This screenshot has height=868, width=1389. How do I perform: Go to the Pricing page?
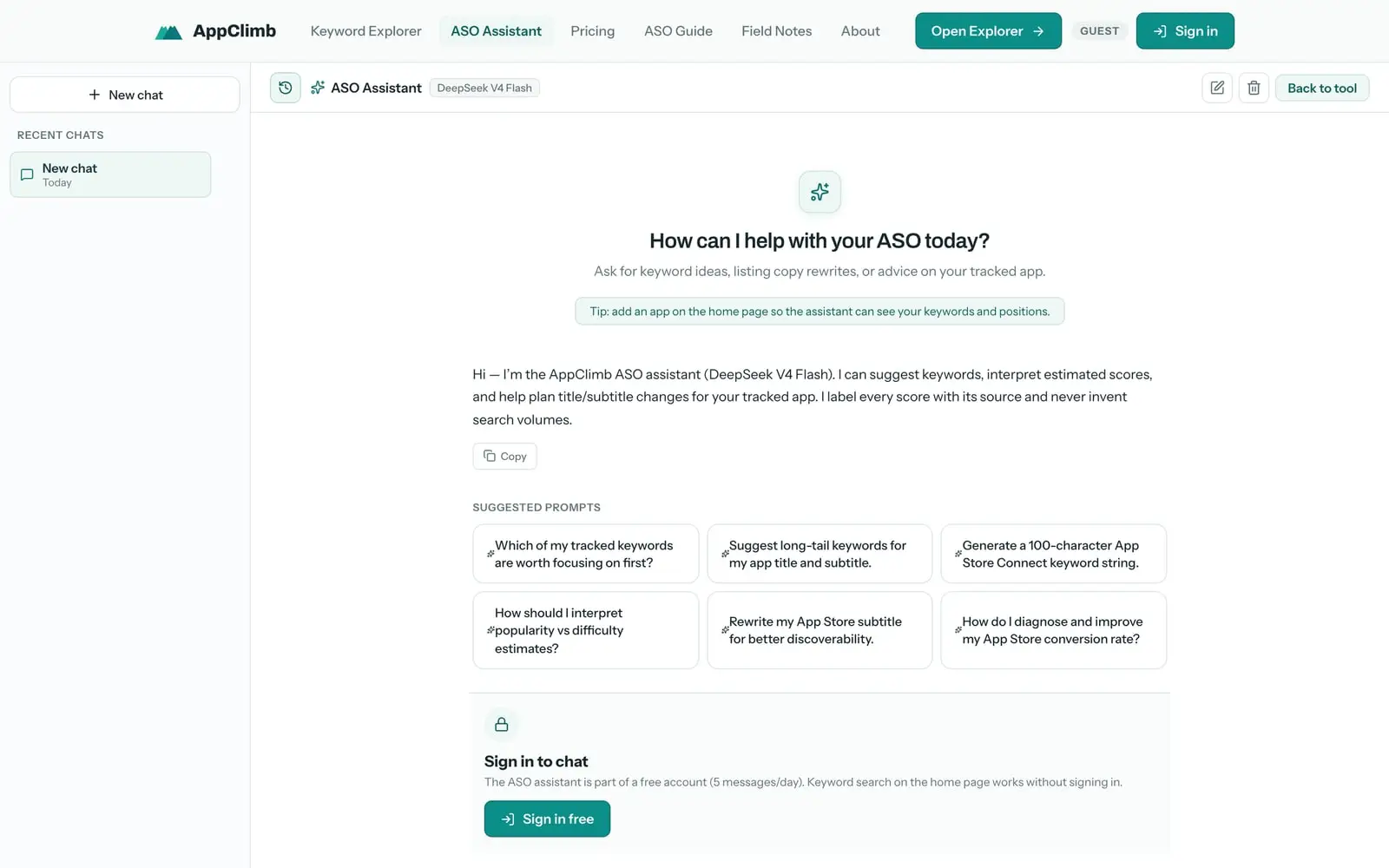pyautogui.click(x=592, y=31)
